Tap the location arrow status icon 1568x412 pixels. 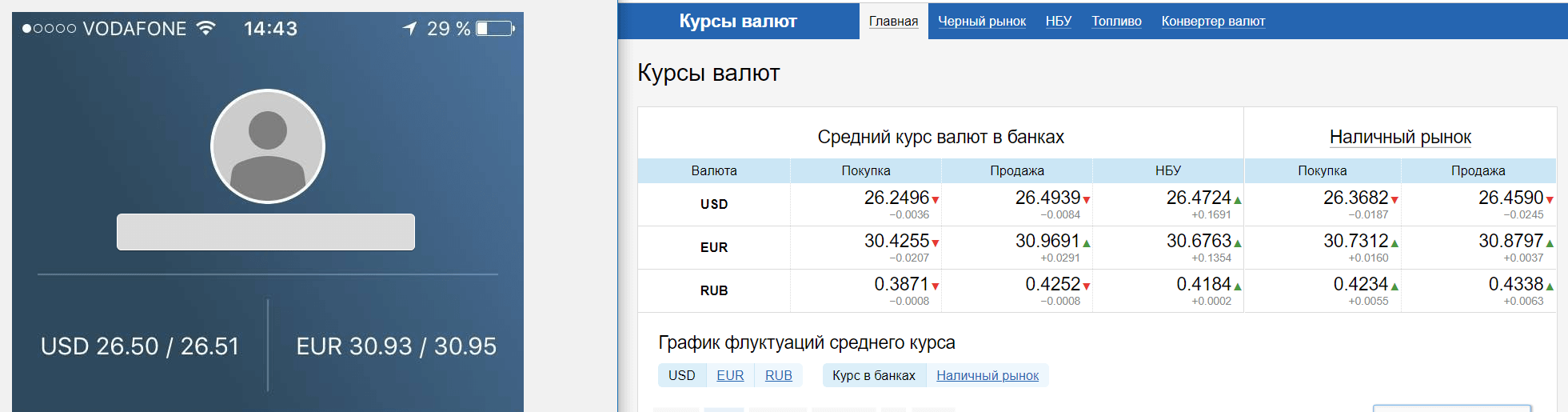[x=410, y=29]
